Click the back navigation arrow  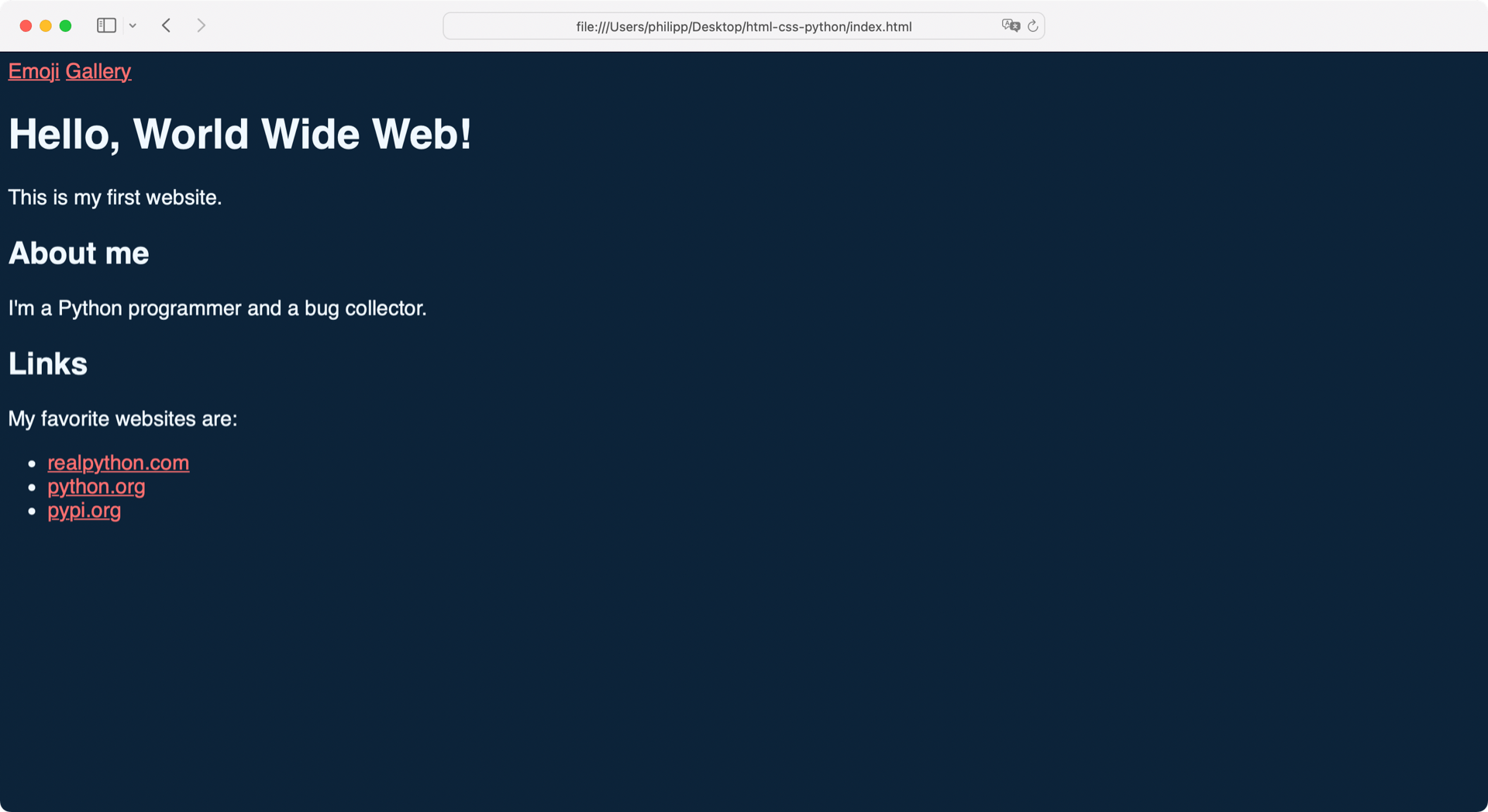point(166,25)
